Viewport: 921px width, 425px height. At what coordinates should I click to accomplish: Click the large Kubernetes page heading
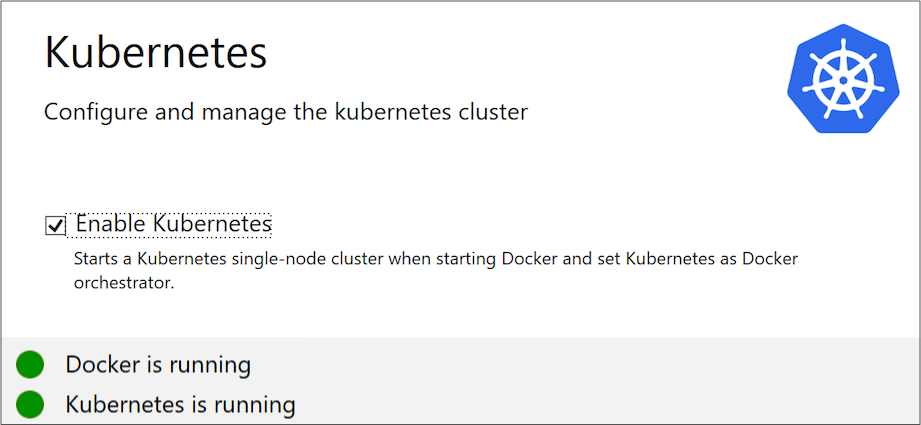[156, 52]
